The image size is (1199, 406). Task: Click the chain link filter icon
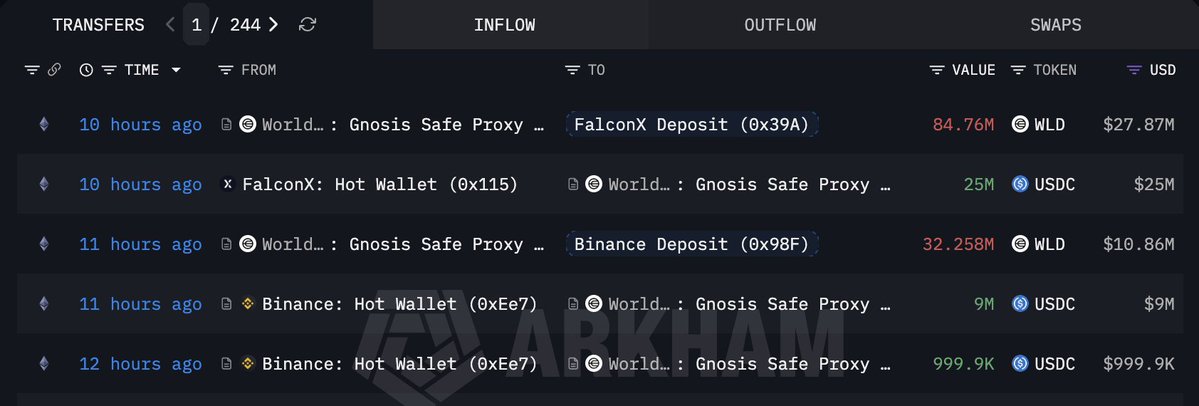click(x=54, y=70)
